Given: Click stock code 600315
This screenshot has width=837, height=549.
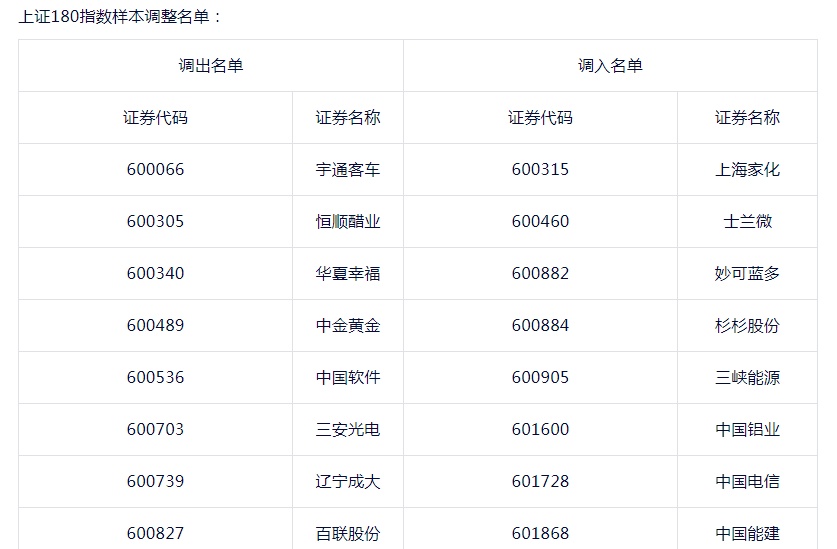Looking at the screenshot, I should pyautogui.click(x=540, y=169).
